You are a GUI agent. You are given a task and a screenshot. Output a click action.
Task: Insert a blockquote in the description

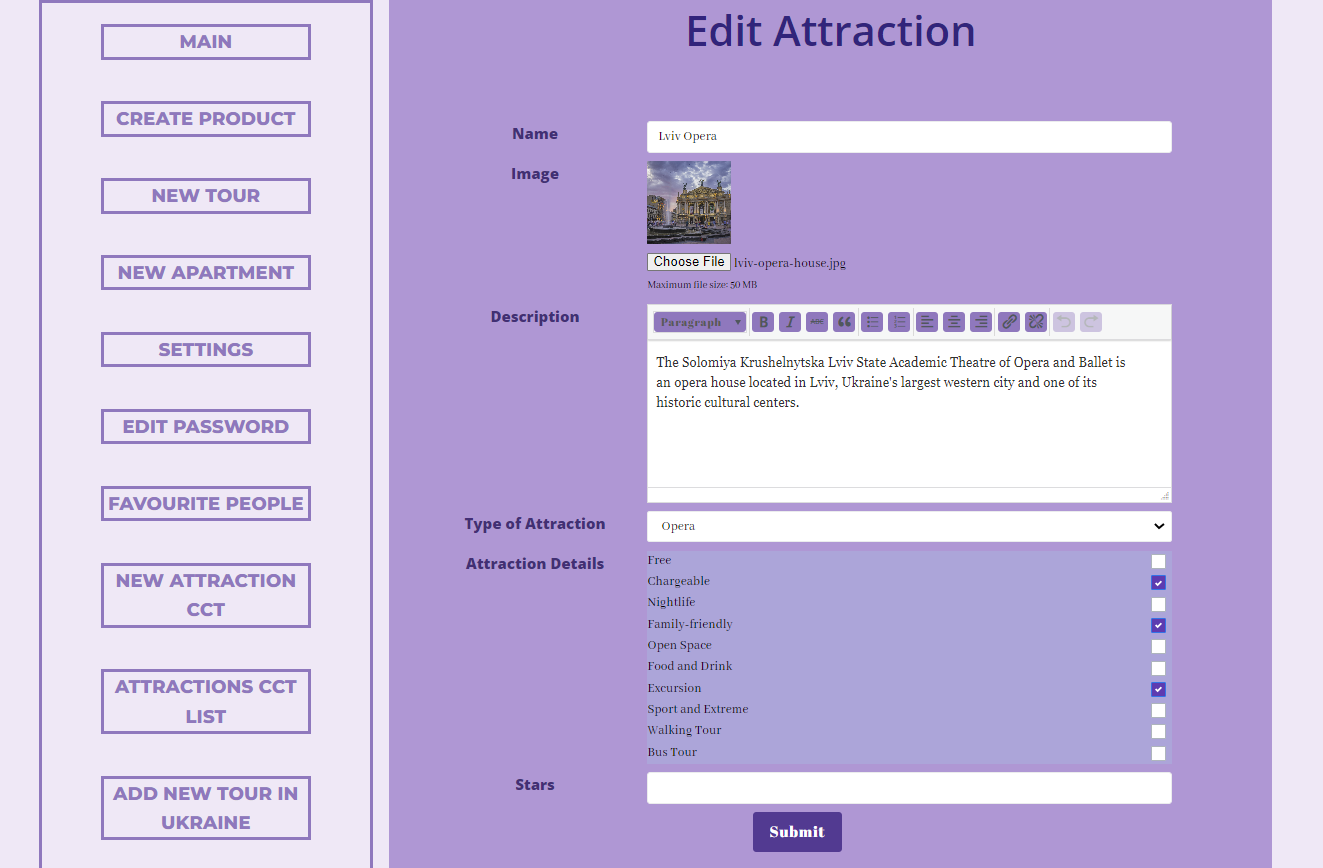click(x=844, y=322)
